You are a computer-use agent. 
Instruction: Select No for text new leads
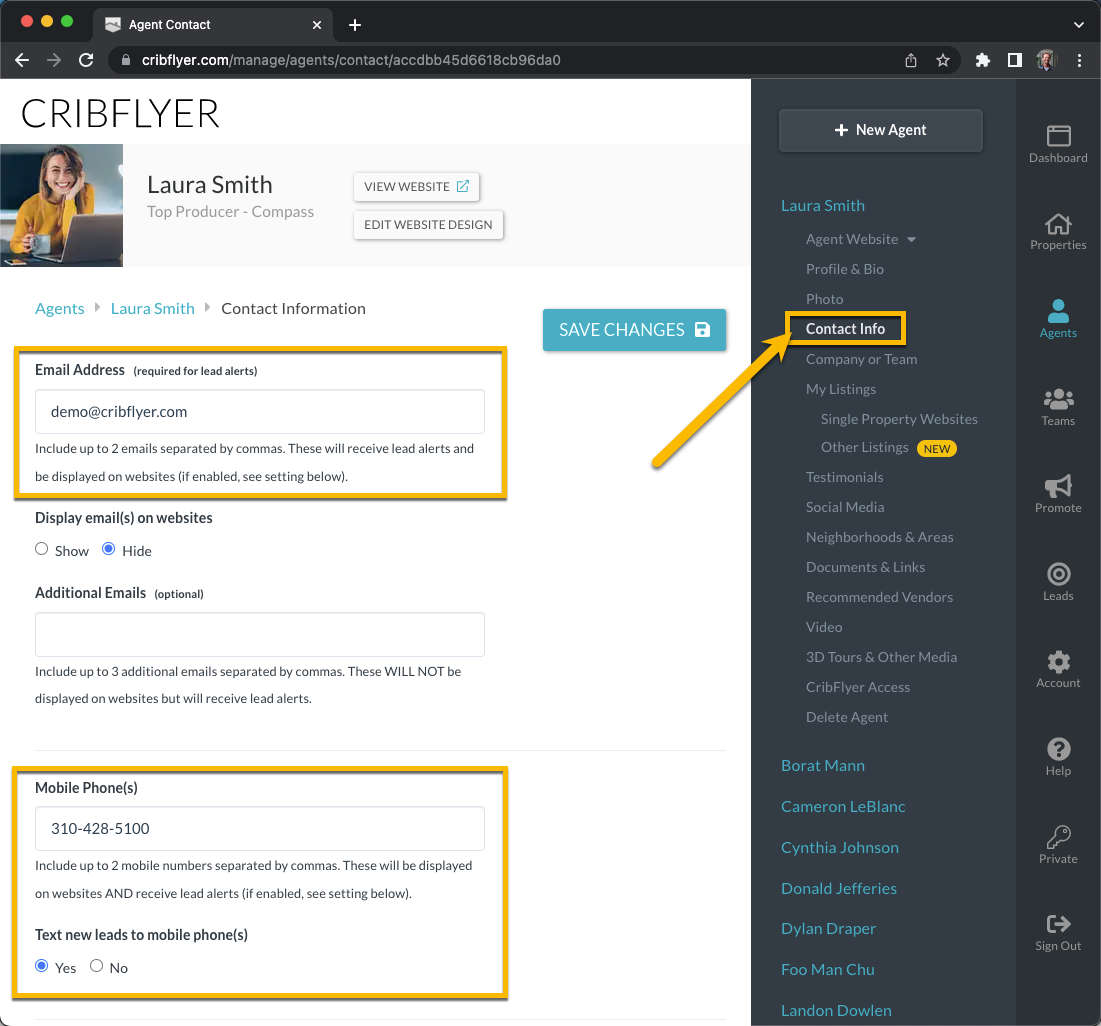(96, 966)
